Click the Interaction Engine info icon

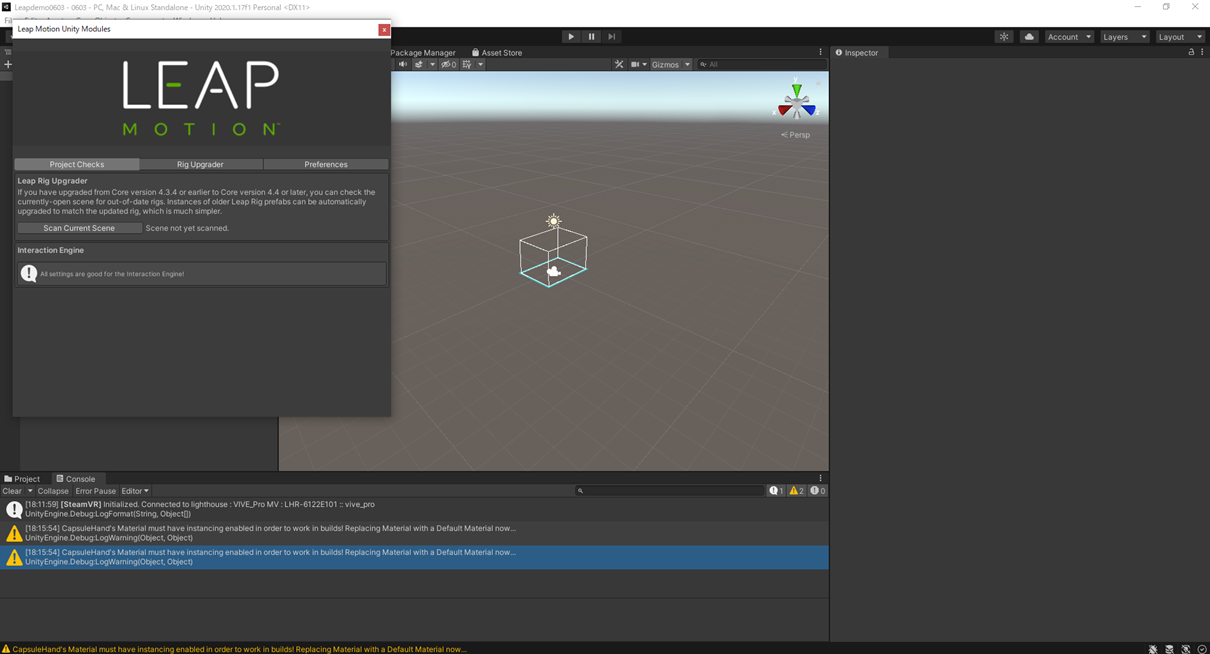[29, 273]
